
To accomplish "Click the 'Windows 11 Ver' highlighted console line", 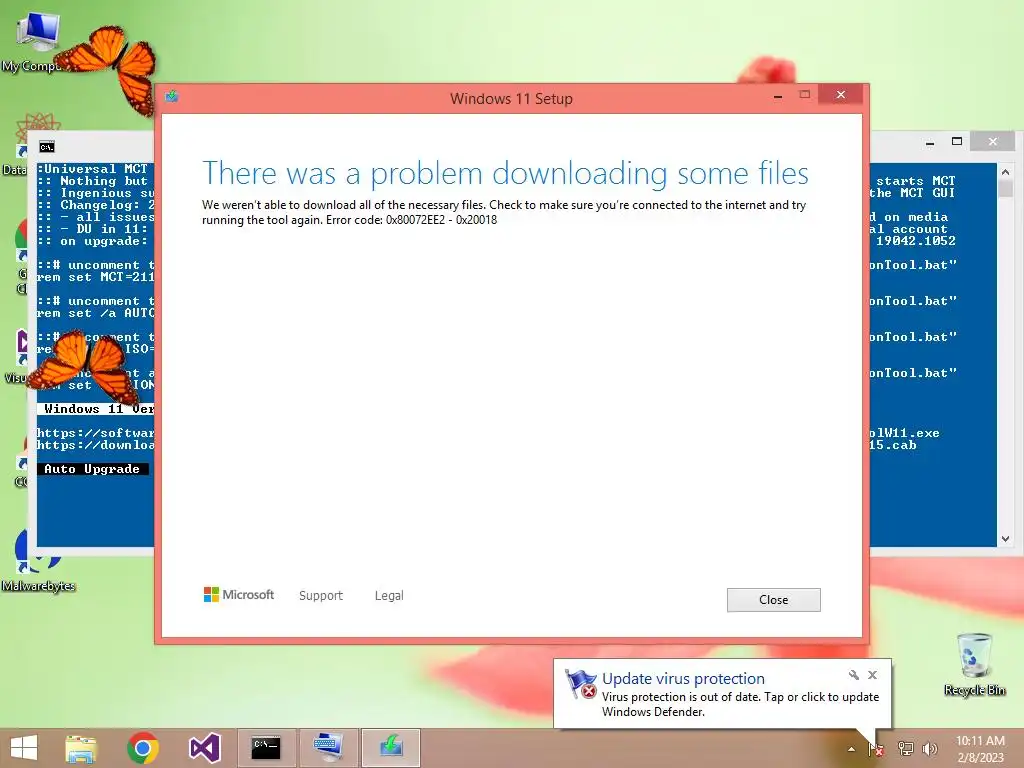I will (97, 409).
